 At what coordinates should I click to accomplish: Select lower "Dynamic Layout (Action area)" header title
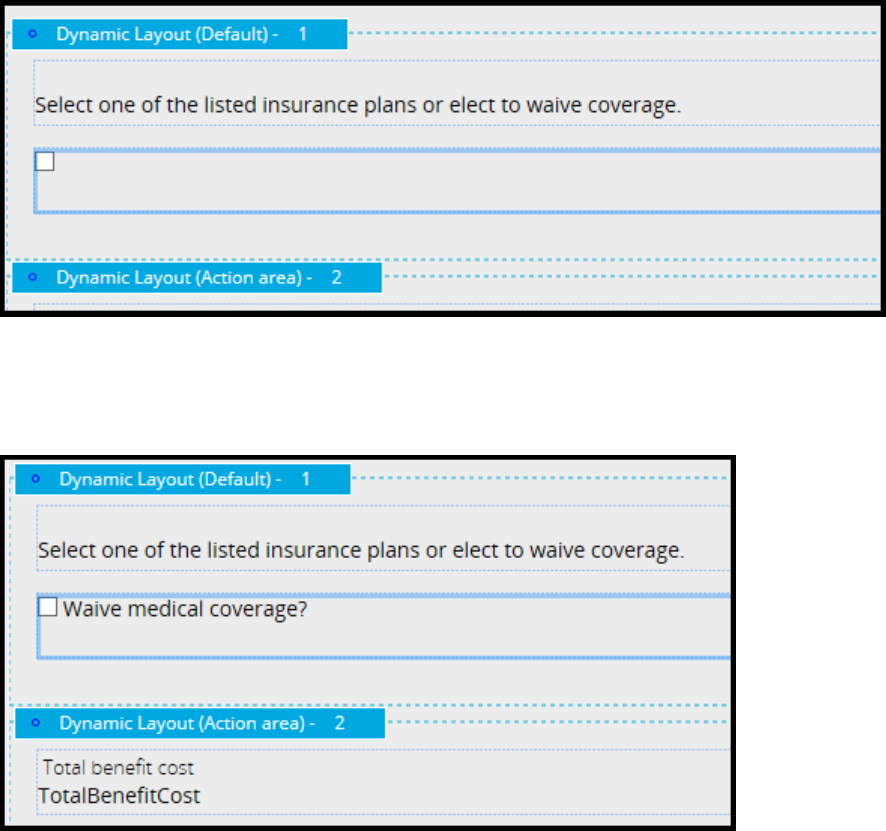[x=187, y=722]
